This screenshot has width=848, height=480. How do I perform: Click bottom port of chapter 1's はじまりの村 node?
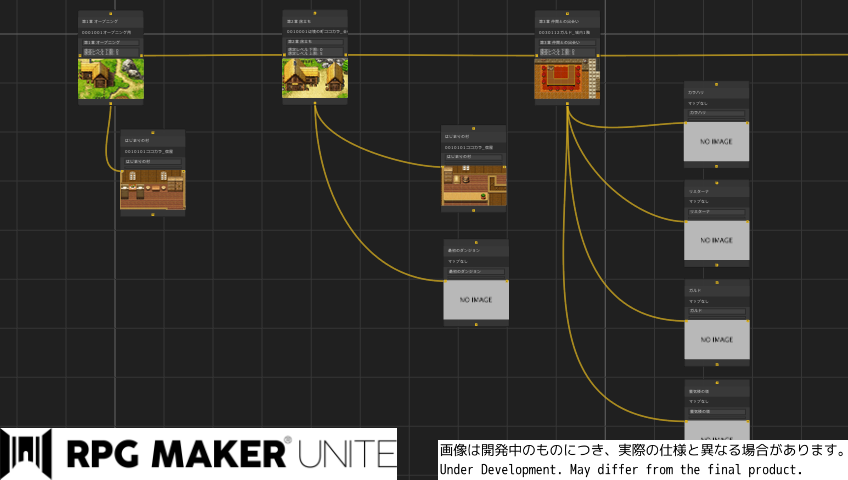point(153,215)
